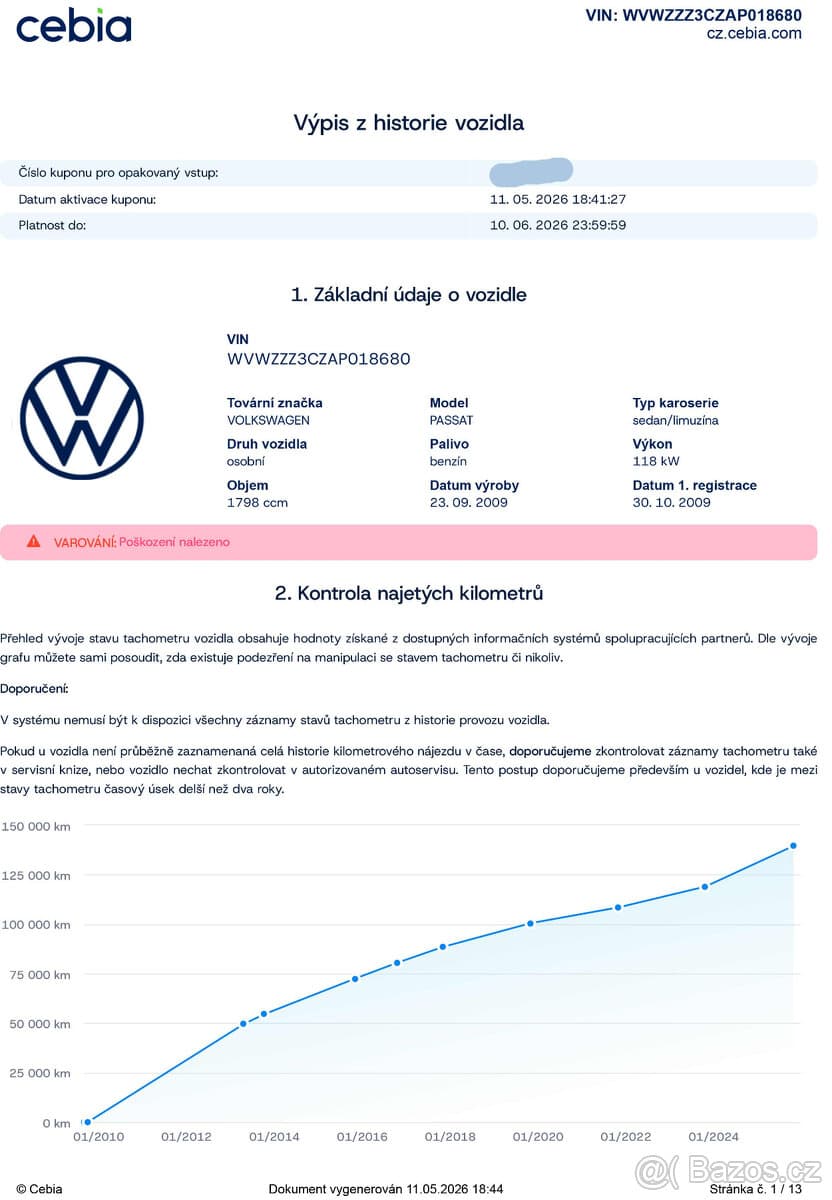Select the first registration date 30. 10. 2009
This screenshot has width=832, height=1200.
(671, 502)
